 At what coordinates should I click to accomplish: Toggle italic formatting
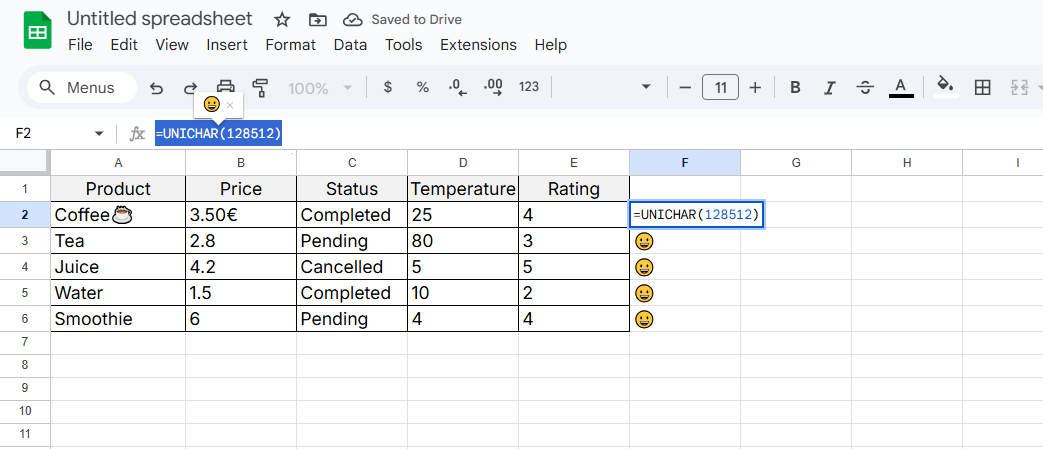click(830, 88)
